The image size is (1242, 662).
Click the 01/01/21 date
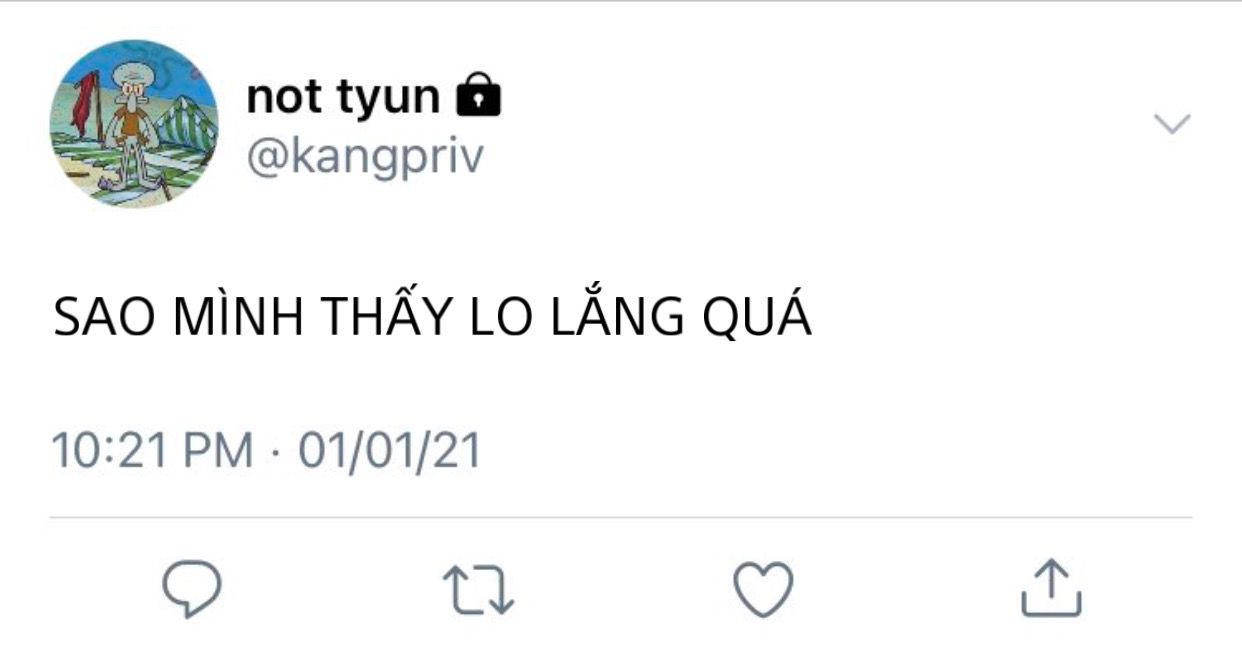point(391,450)
